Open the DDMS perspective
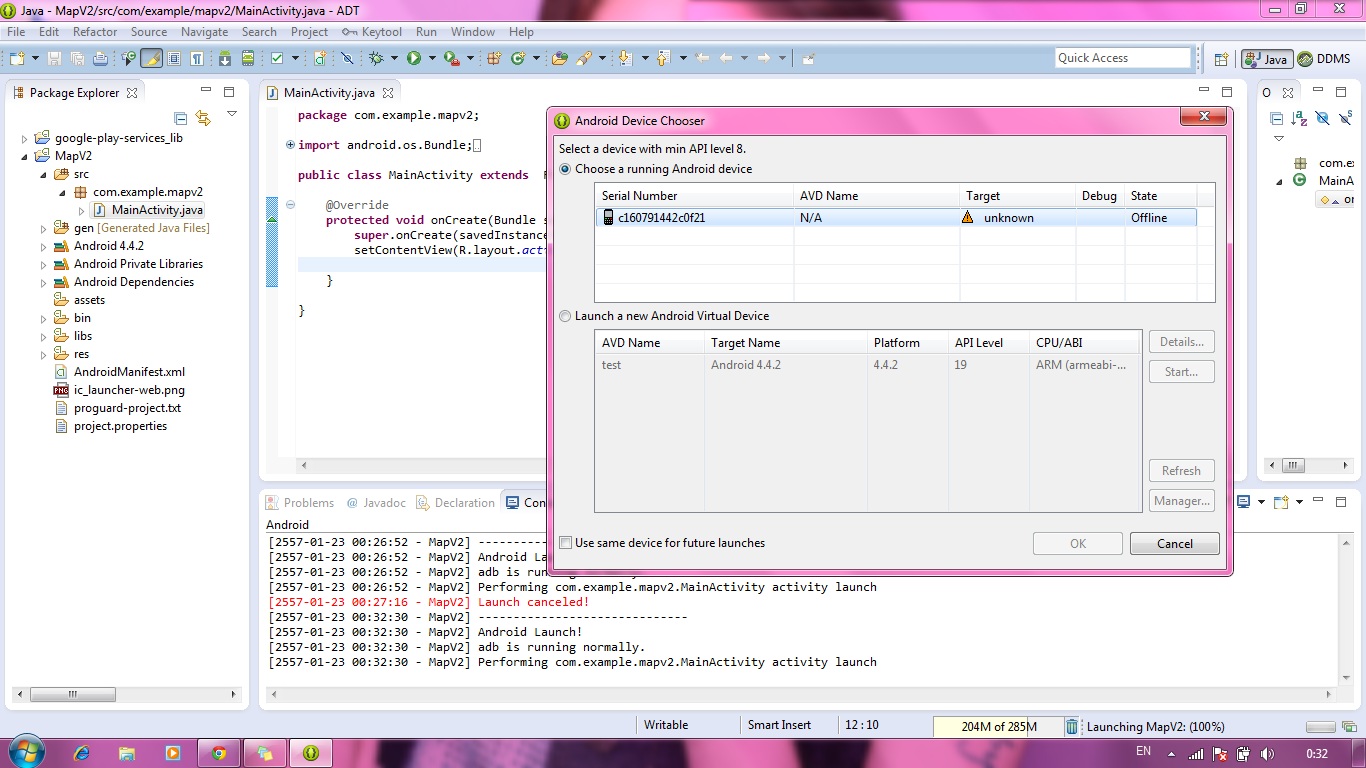1366x768 pixels. [1324, 59]
